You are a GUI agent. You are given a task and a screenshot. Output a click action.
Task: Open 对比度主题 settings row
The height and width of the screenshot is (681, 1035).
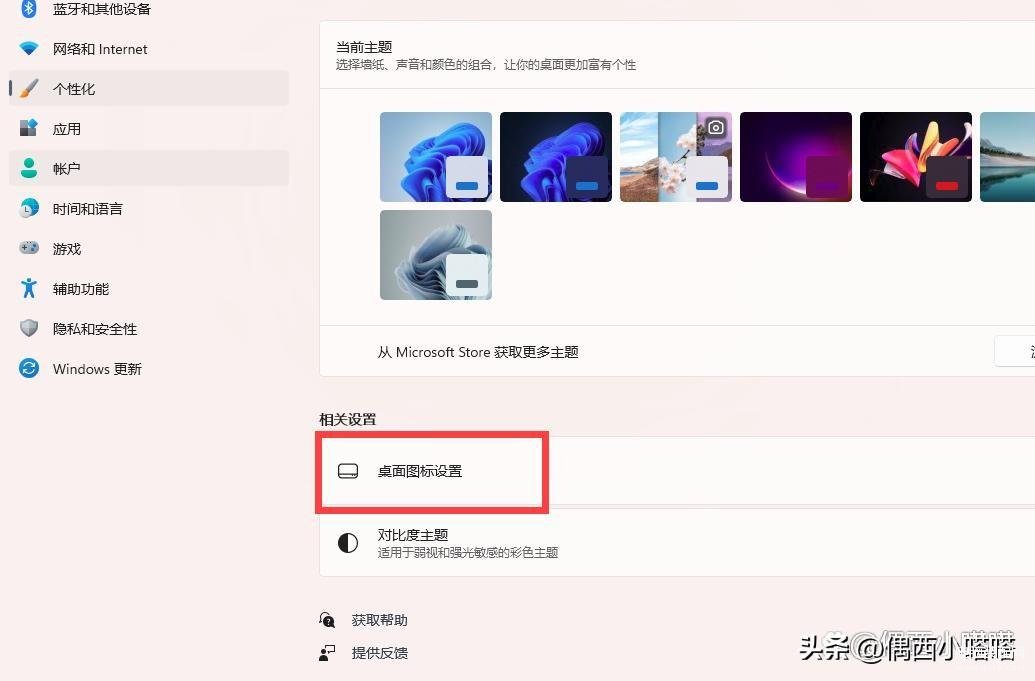(677, 542)
